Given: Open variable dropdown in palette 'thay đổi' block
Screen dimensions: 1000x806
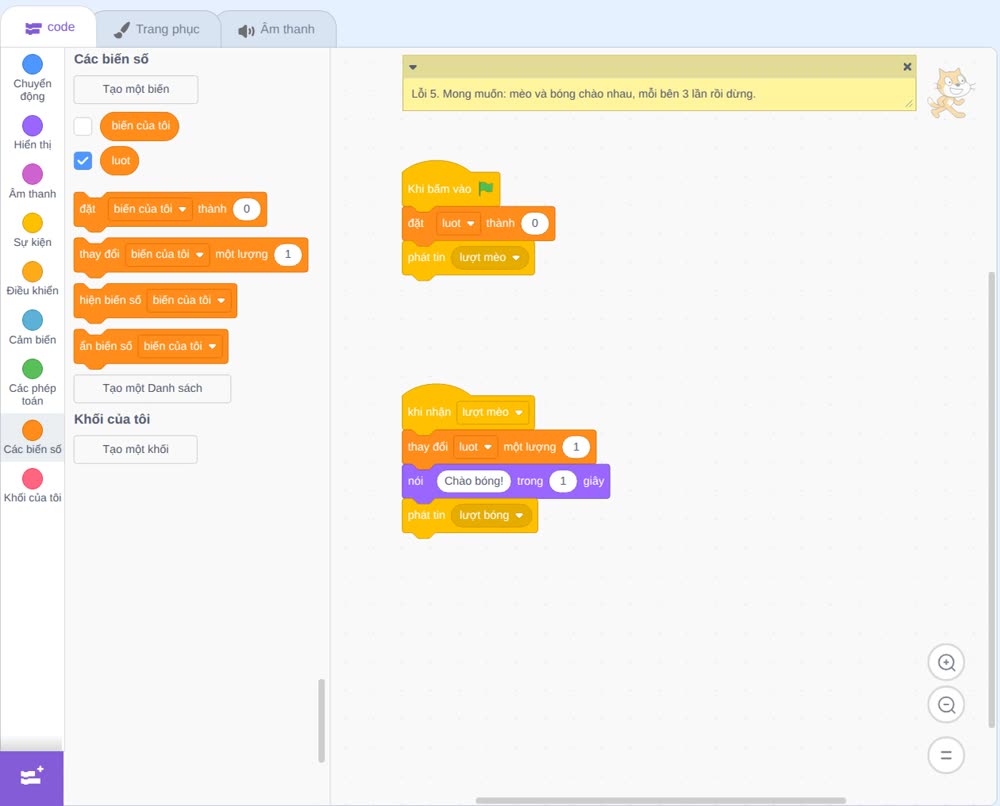Looking at the screenshot, I should coord(167,254).
